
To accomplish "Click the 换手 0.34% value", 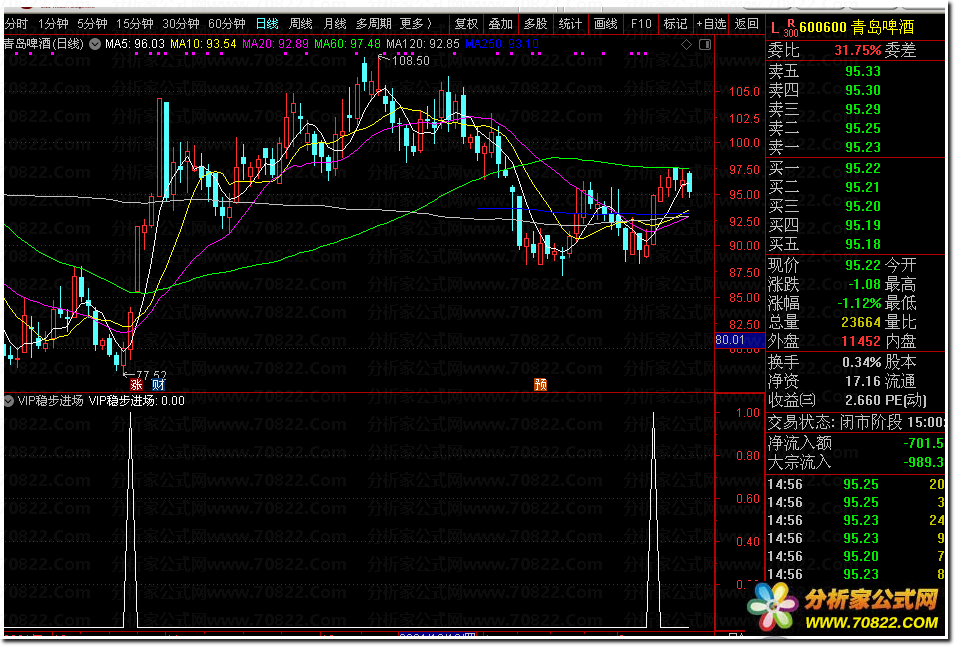I will click(x=862, y=363).
